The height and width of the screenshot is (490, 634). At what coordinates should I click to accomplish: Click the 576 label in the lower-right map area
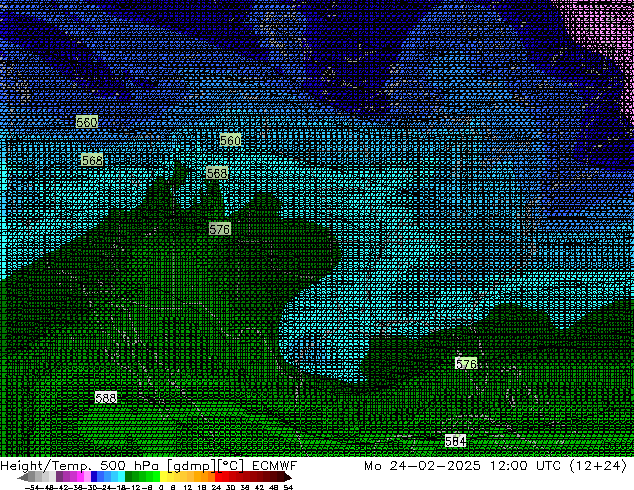point(466,364)
